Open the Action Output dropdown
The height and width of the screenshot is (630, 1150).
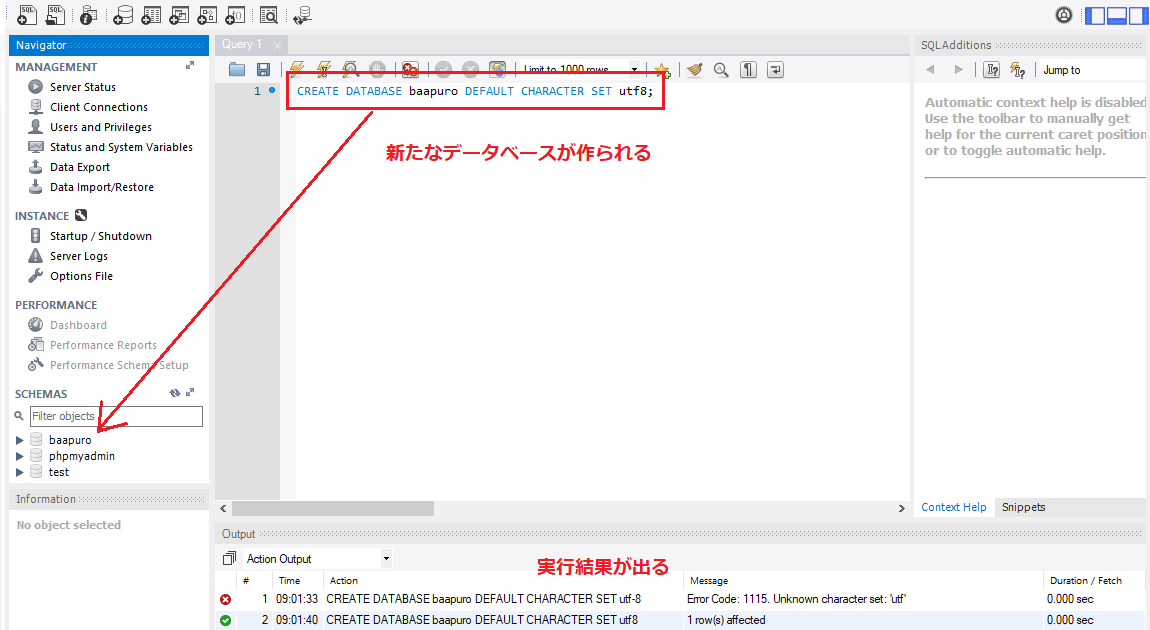(x=318, y=559)
